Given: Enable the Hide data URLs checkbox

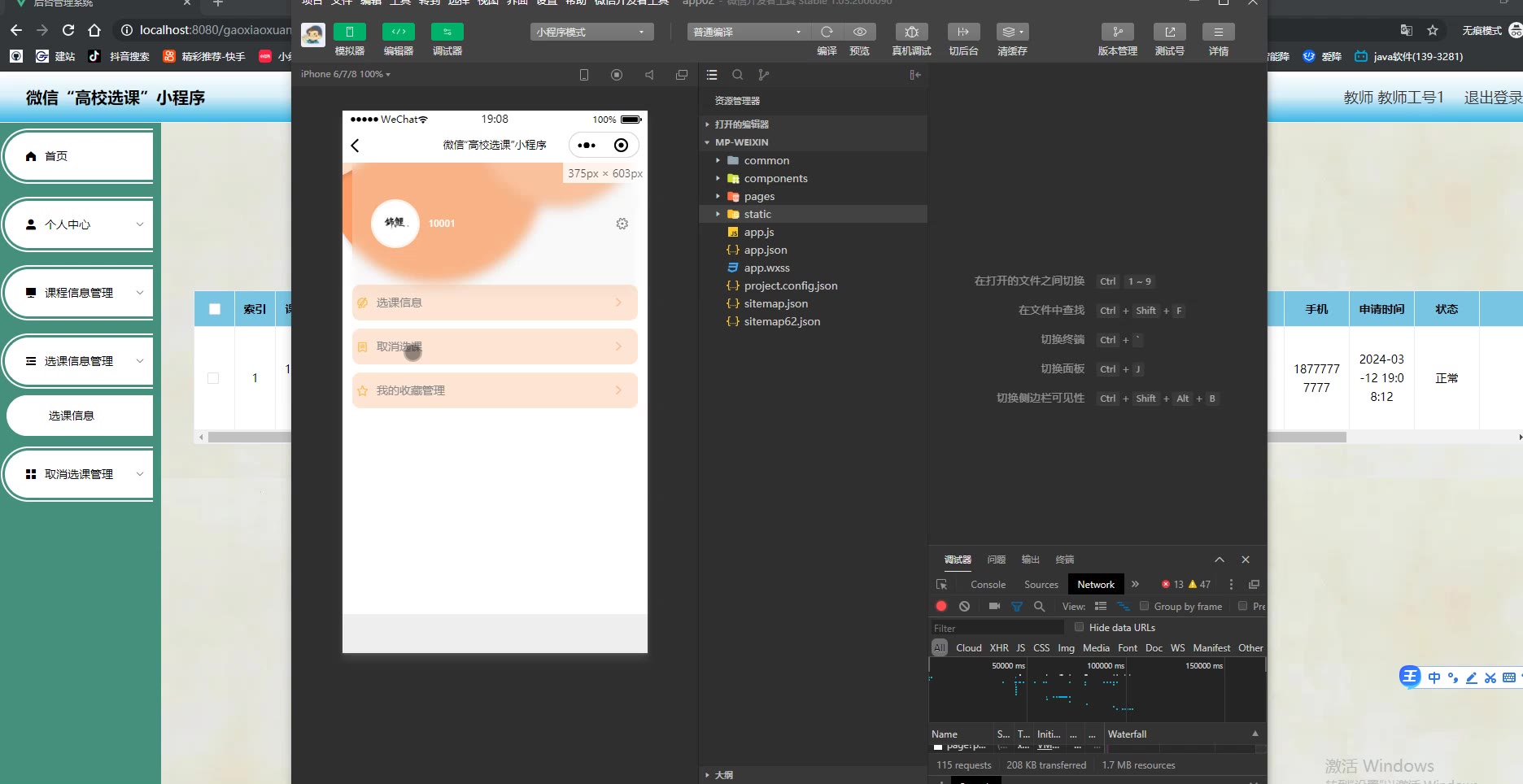Looking at the screenshot, I should [1079, 627].
